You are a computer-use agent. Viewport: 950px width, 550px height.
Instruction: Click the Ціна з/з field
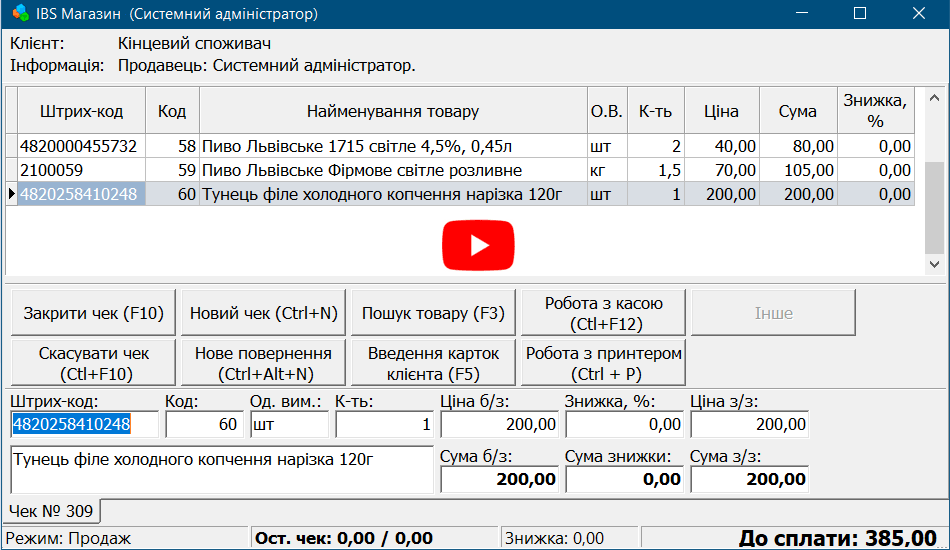749,424
